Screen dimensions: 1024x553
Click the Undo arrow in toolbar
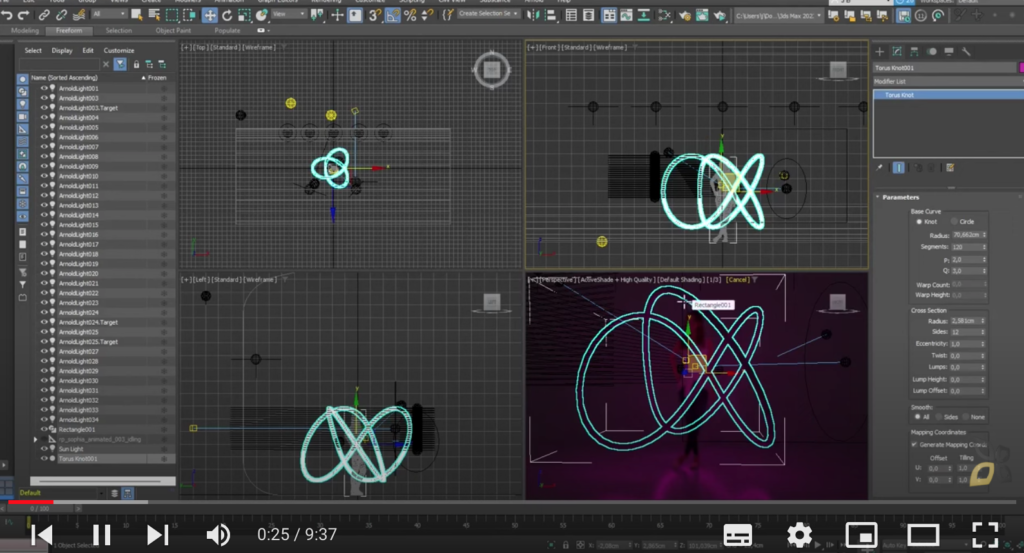7,15
